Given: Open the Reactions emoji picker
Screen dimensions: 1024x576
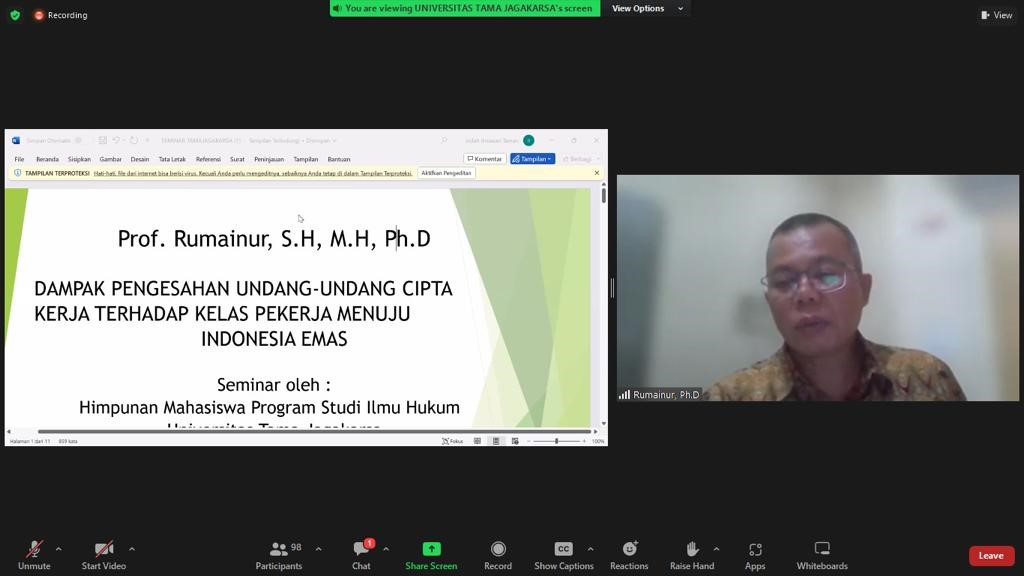Looking at the screenshot, I should coord(629,549).
